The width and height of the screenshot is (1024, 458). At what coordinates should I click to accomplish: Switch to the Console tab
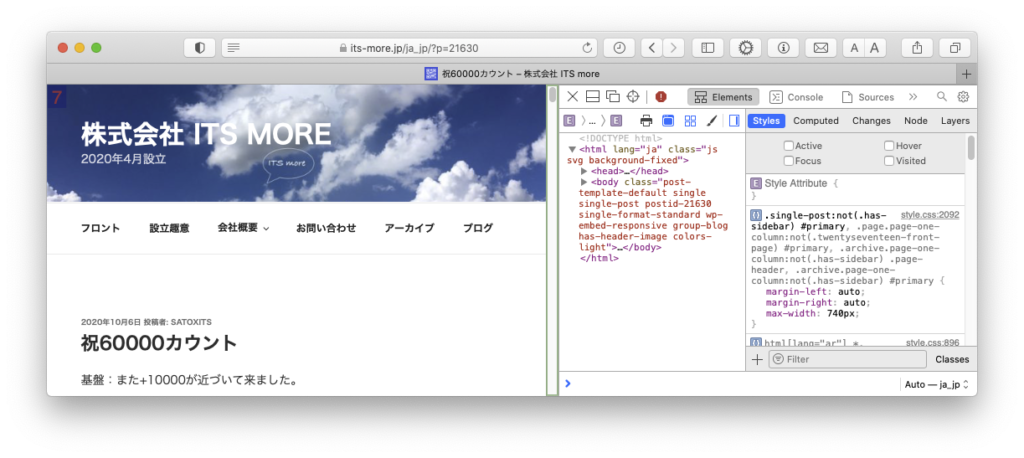tap(796, 97)
